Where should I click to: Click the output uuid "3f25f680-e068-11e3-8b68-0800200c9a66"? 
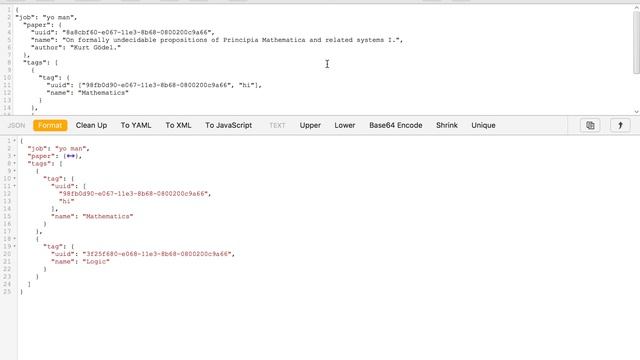pyautogui.click(x=157, y=254)
